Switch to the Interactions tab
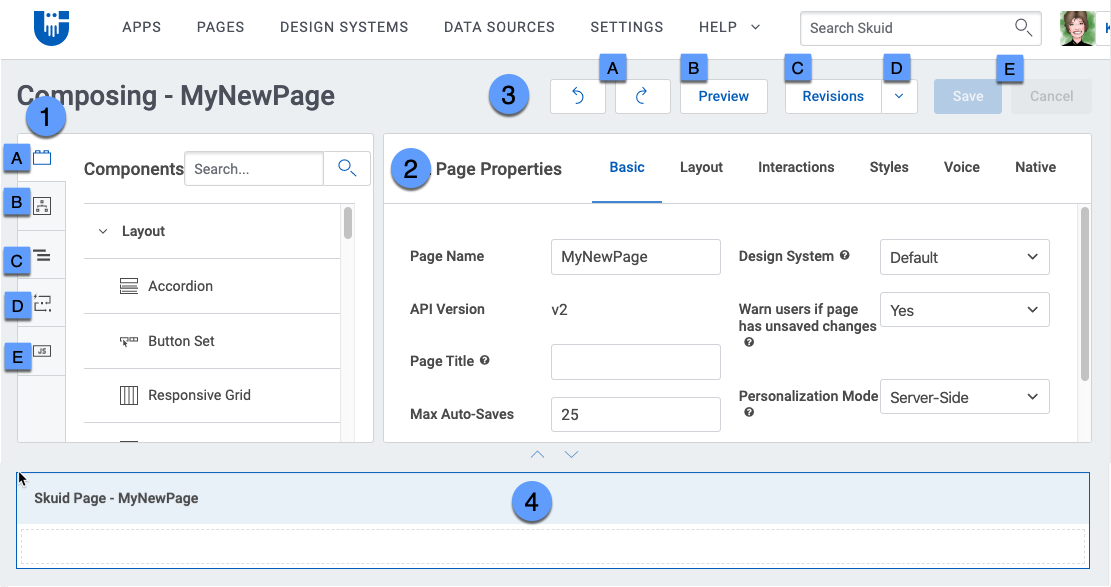The image size is (1111, 587). coord(796,167)
